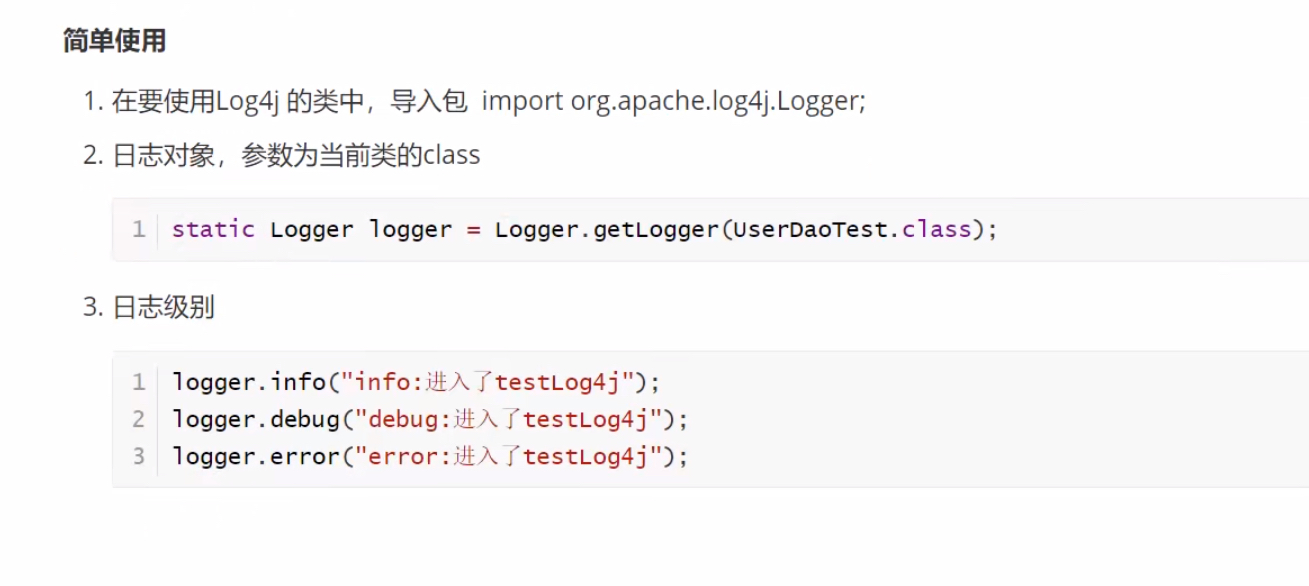
Task: Click the logger.info method call
Action: (x=249, y=382)
